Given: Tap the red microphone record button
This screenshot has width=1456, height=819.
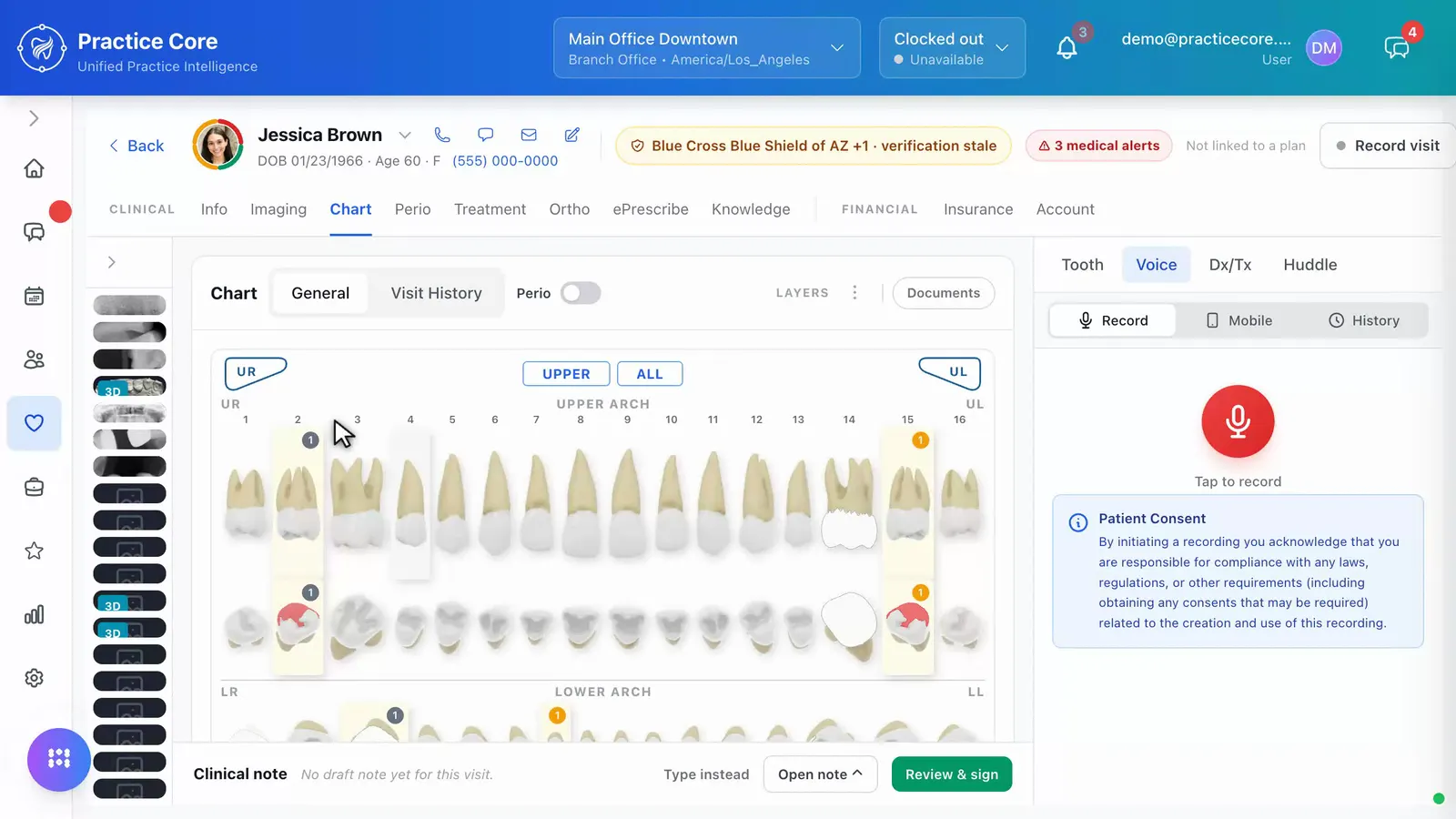Looking at the screenshot, I should [1238, 421].
